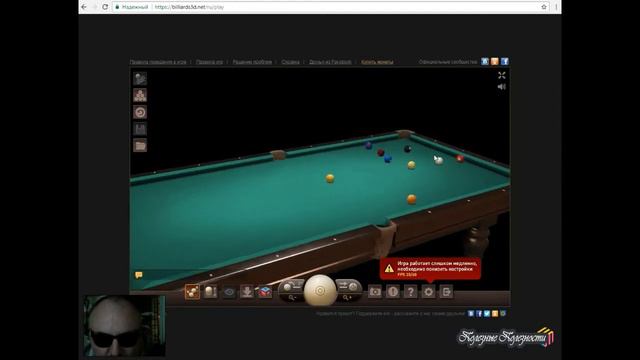Mute game sound with the speaker icon

point(502,87)
